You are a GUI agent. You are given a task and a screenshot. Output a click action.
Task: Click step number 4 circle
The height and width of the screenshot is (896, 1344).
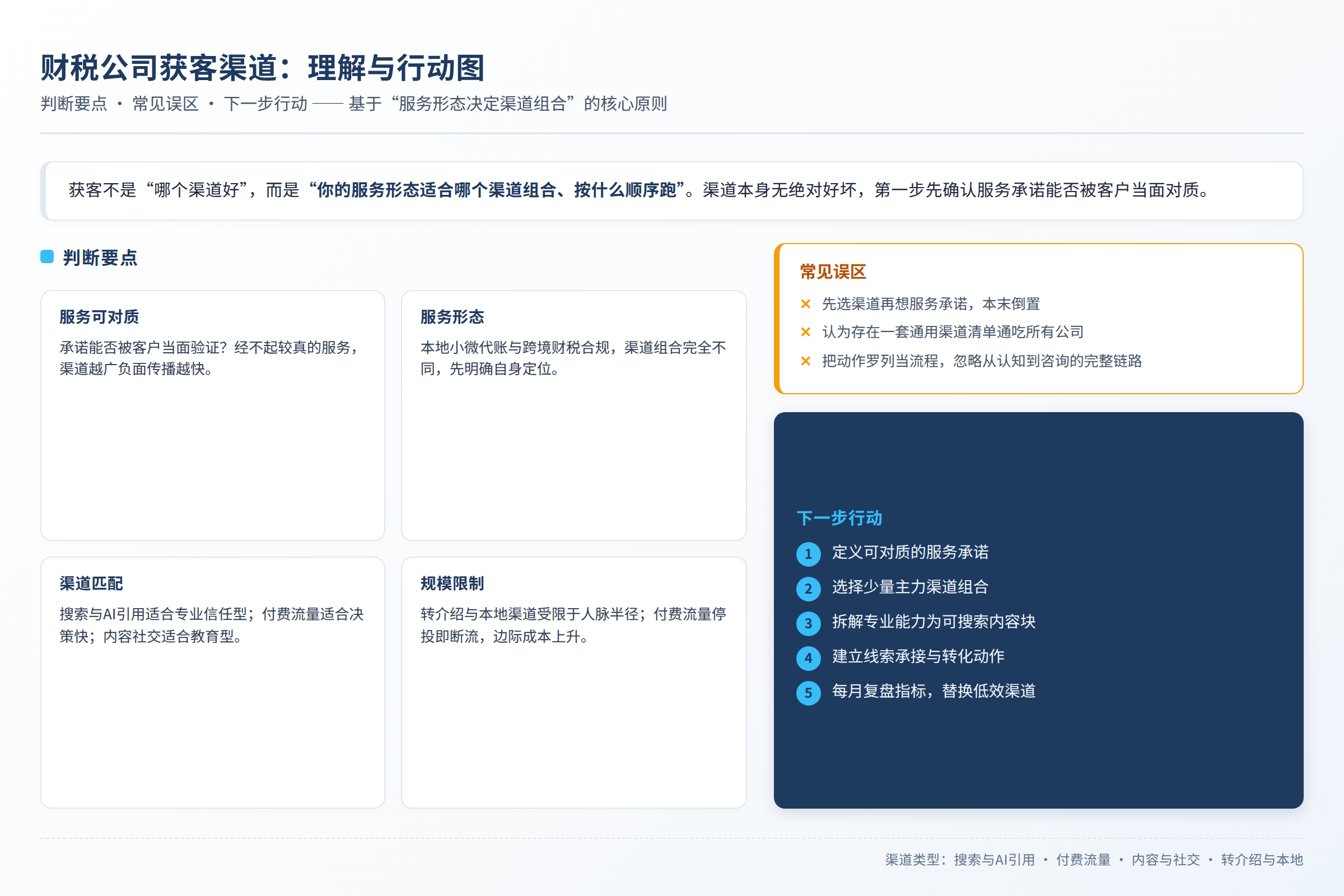pos(808,659)
